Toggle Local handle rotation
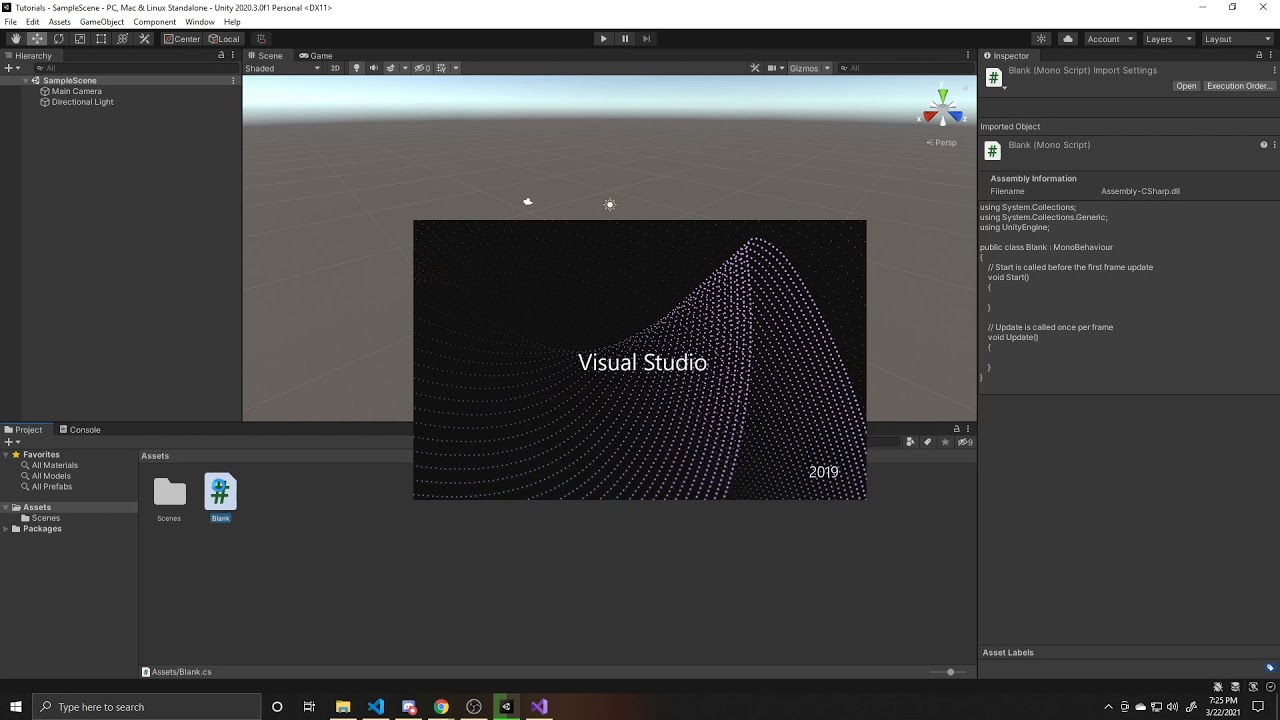Screen dimensions: 1280x720 (x=224, y=39)
